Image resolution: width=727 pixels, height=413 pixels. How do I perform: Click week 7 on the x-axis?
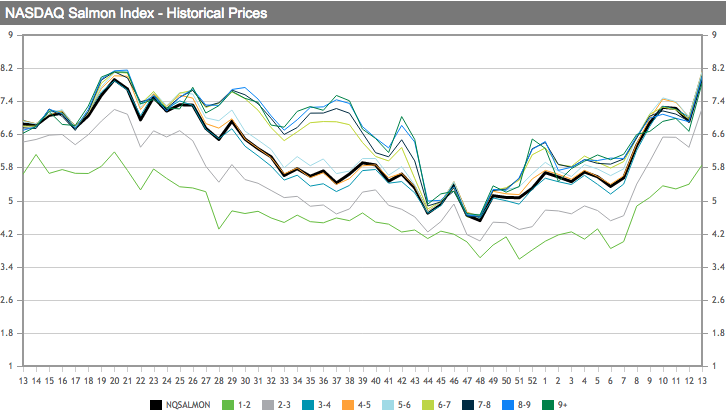click(x=624, y=381)
